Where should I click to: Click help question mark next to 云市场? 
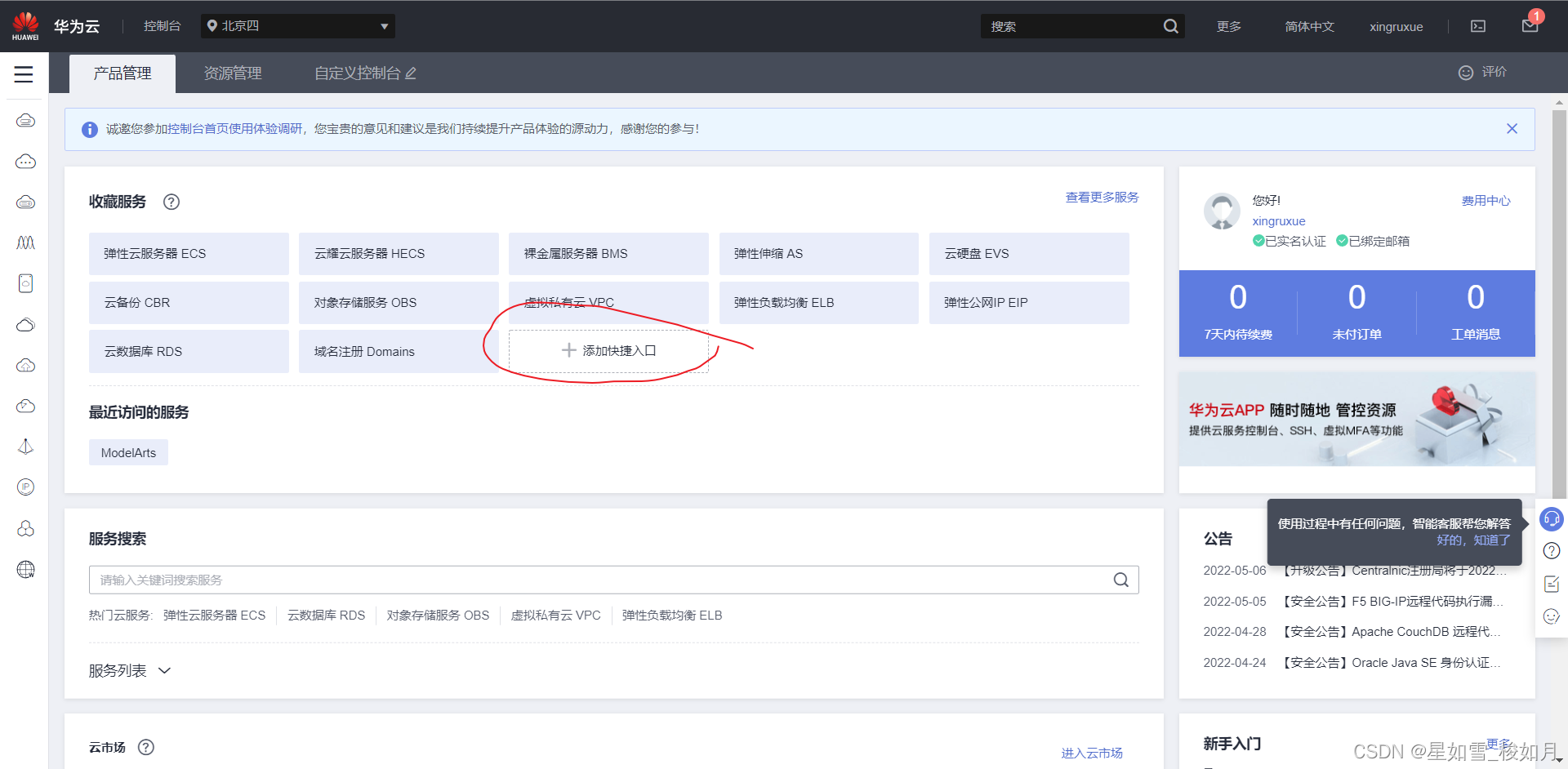[x=146, y=747]
